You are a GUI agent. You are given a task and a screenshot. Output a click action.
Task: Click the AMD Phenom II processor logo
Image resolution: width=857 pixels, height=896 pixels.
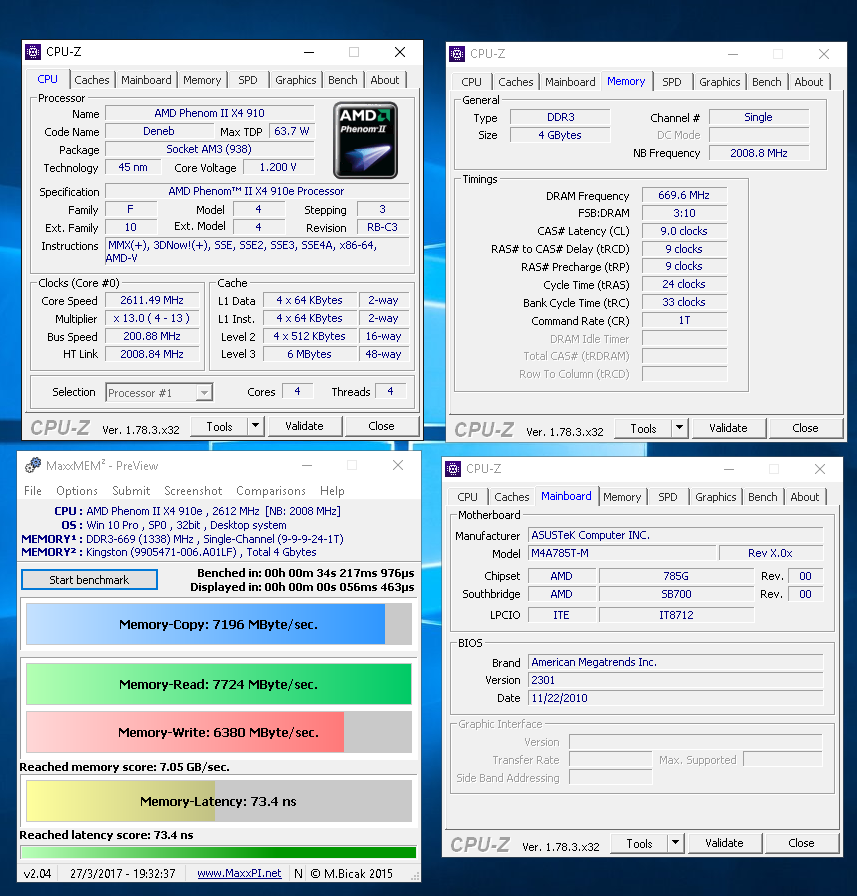pyautogui.click(x=366, y=140)
